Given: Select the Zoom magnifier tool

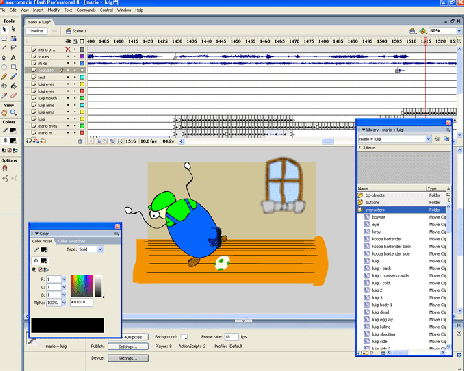Looking at the screenshot, I should [13, 113].
